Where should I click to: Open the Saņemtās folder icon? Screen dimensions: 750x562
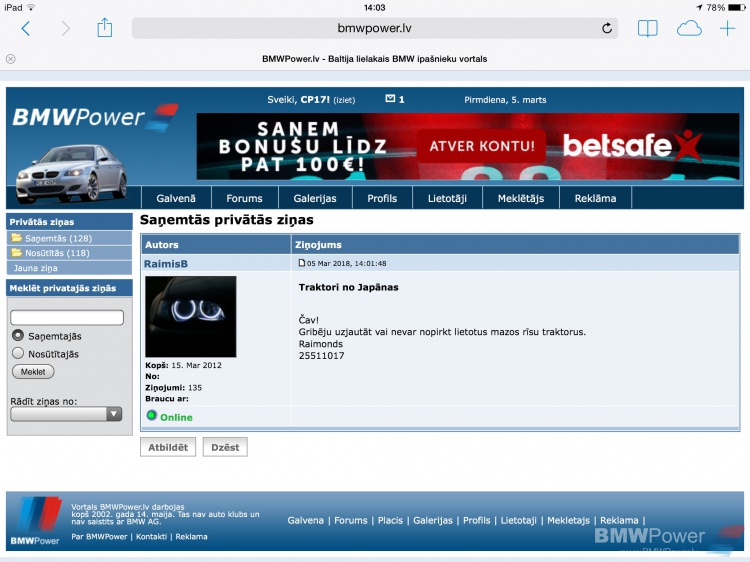point(17,237)
